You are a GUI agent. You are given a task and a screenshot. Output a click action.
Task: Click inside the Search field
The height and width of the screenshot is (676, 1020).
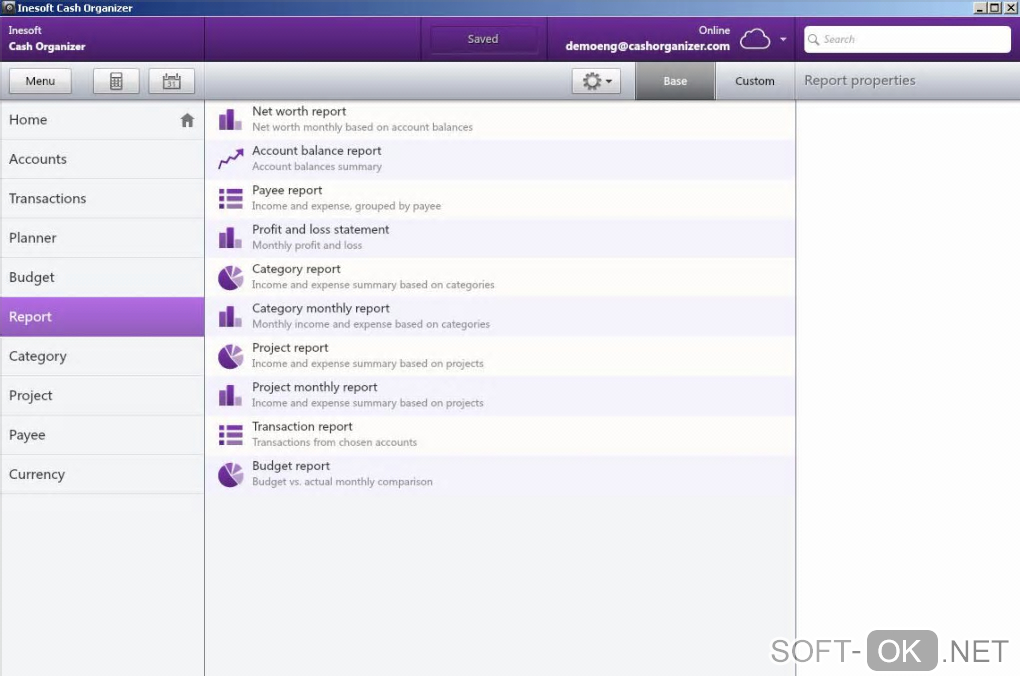[907, 40]
